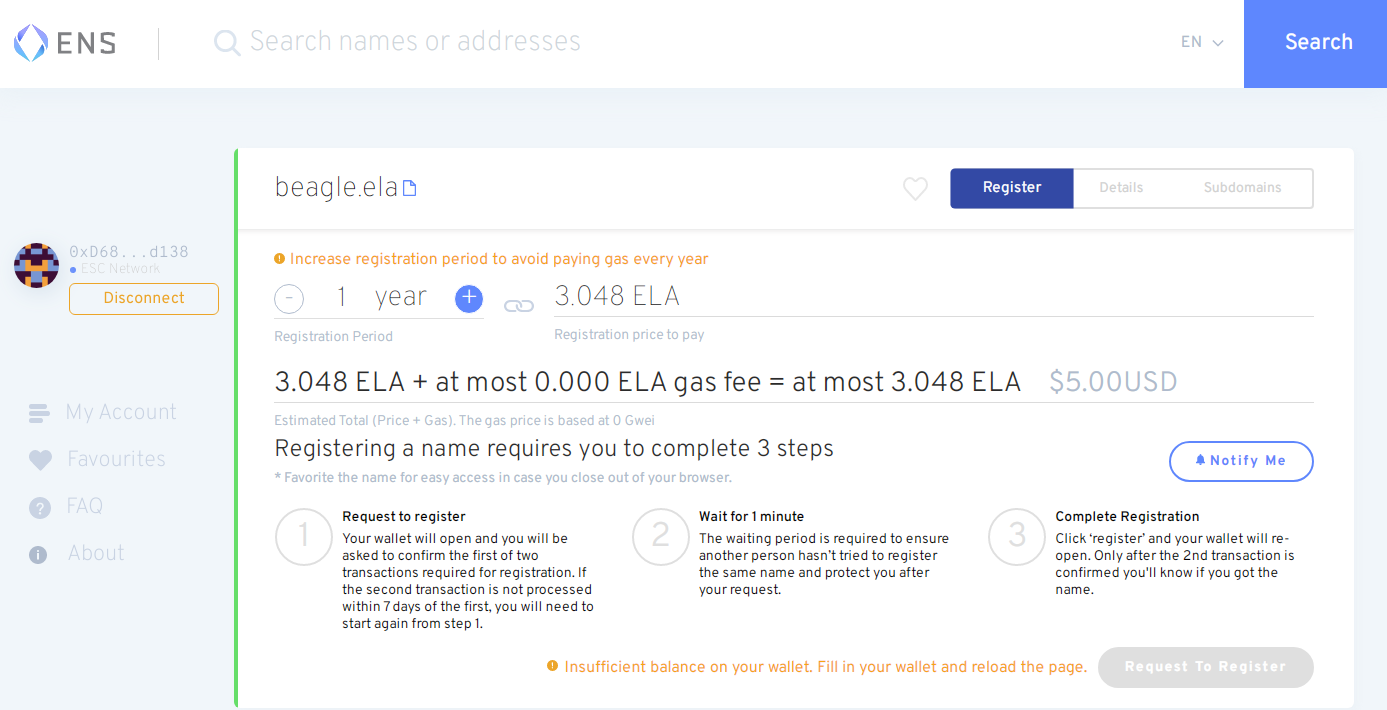Open the EN language dropdown
This screenshot has height=710, width=1387.
click(1202, 42)
